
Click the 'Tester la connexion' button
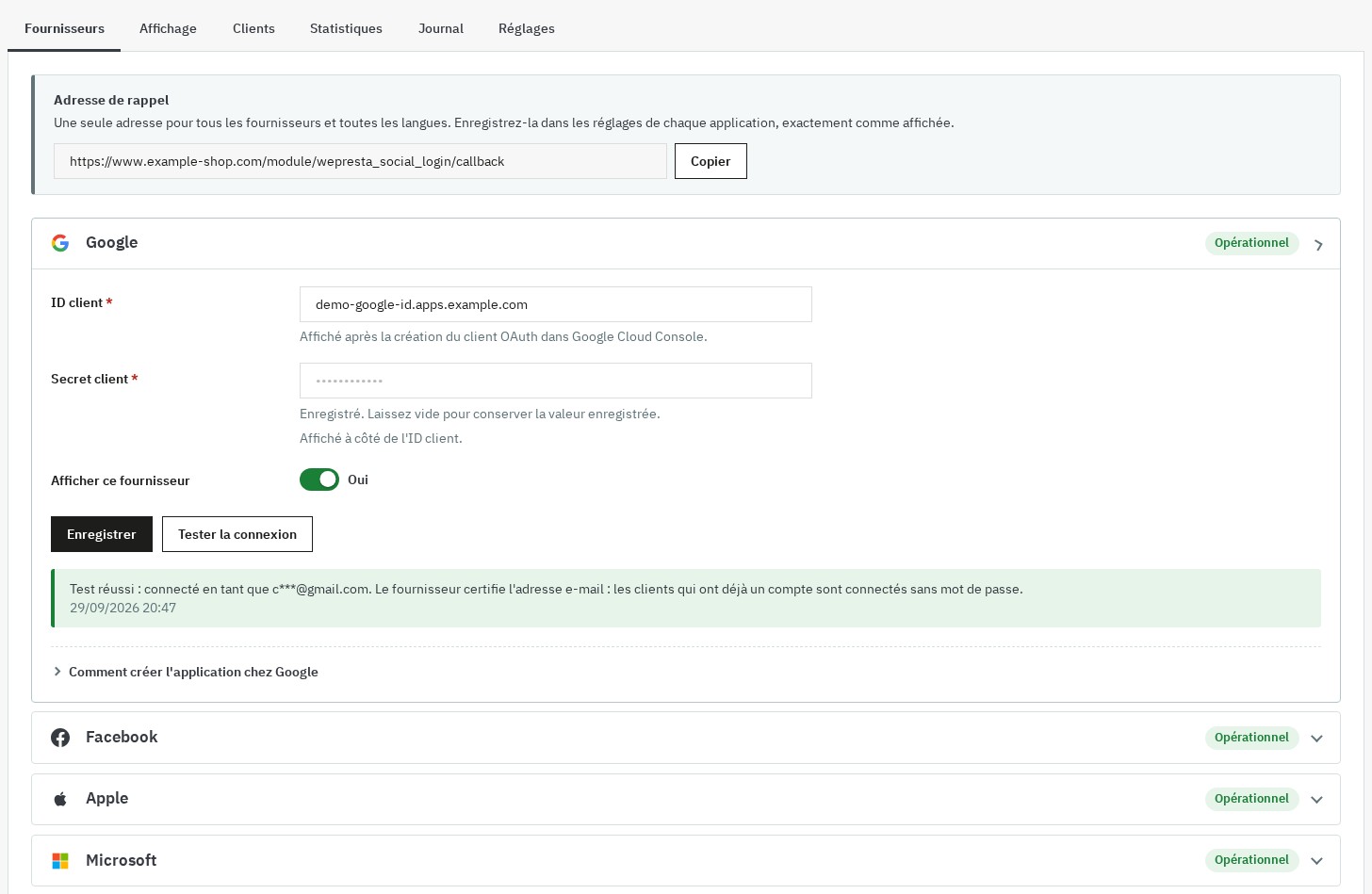click(x=237, y=534)
